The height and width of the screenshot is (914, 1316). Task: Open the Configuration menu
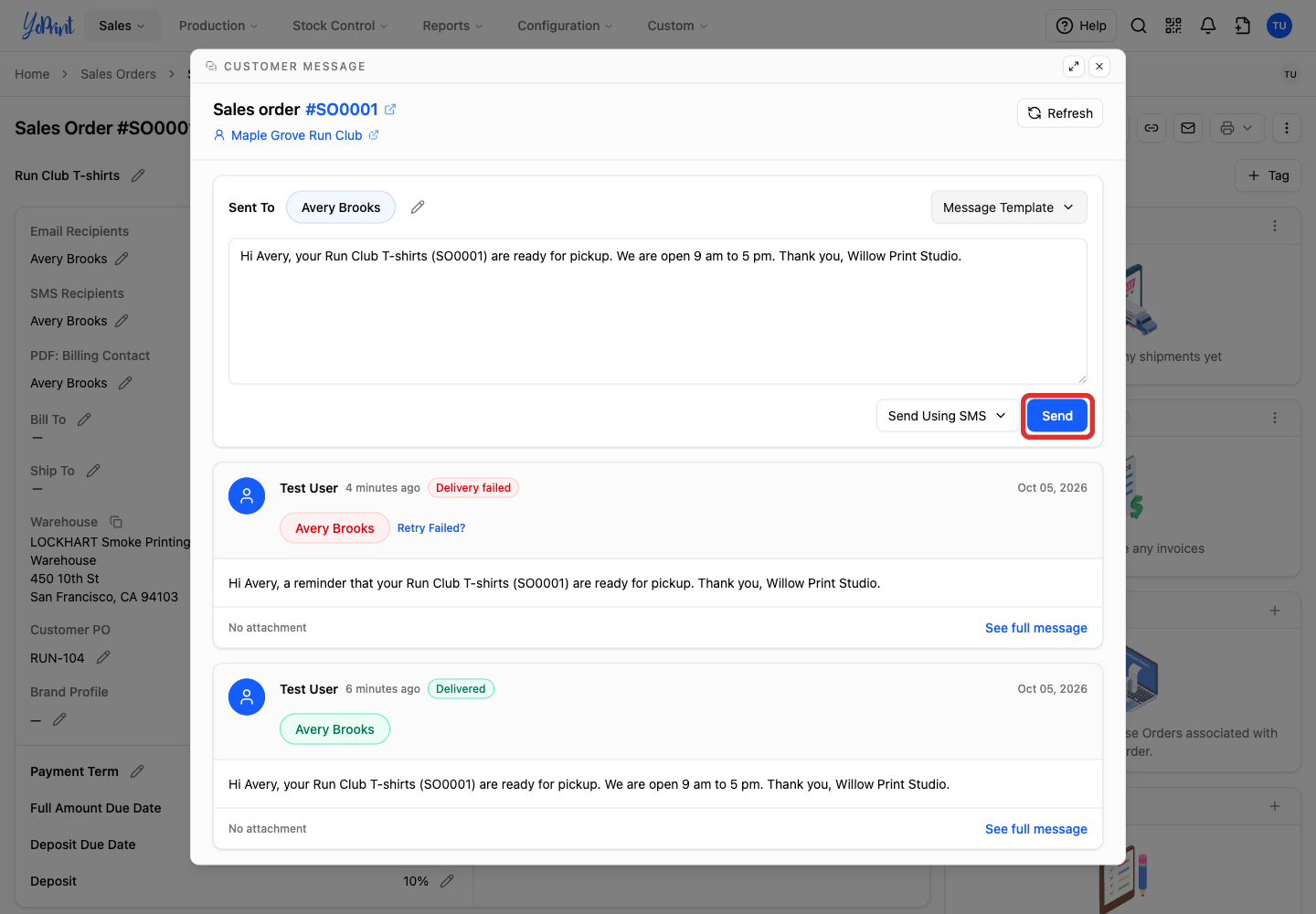click(565, 26)
